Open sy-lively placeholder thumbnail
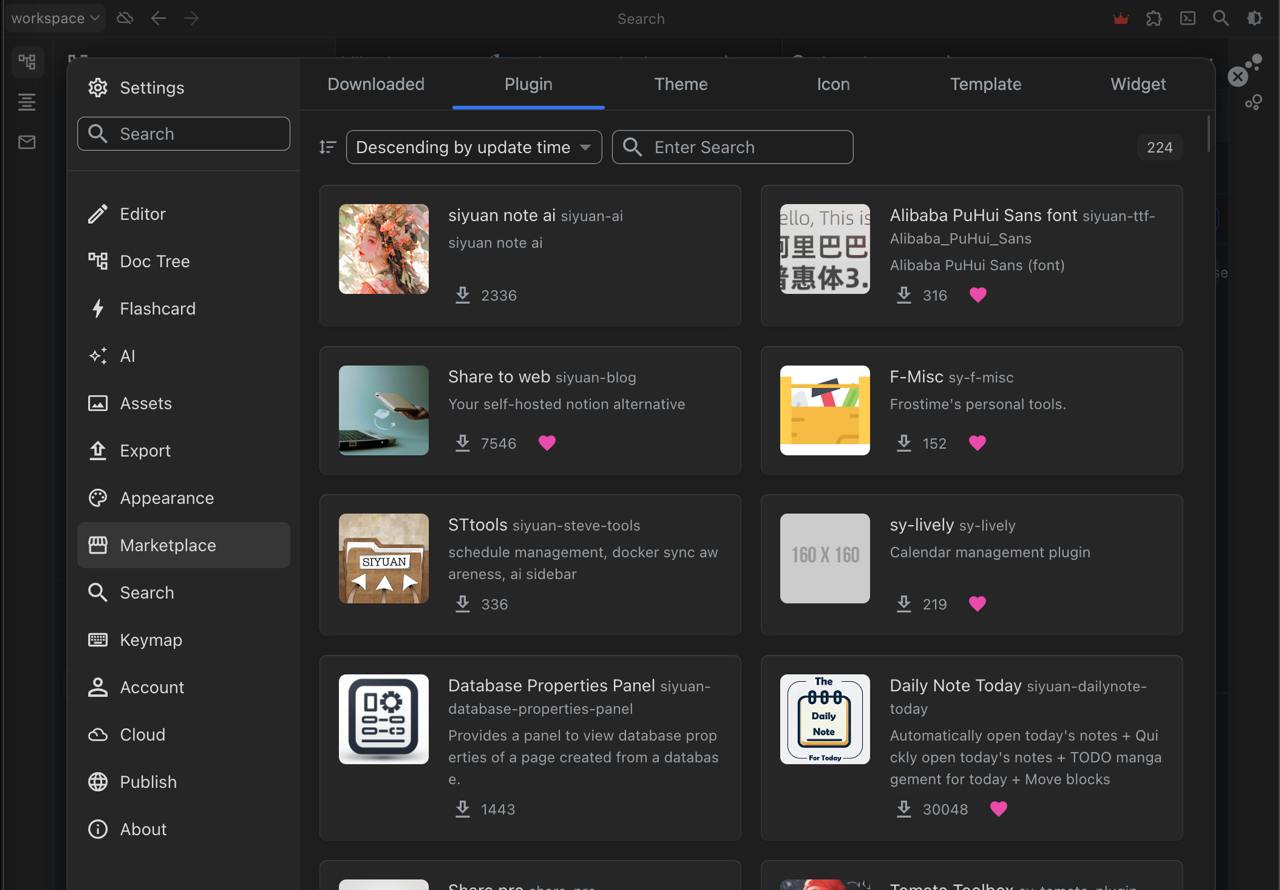The height and width of the screenshot is (890, 1280). click(x=825, y=558)
